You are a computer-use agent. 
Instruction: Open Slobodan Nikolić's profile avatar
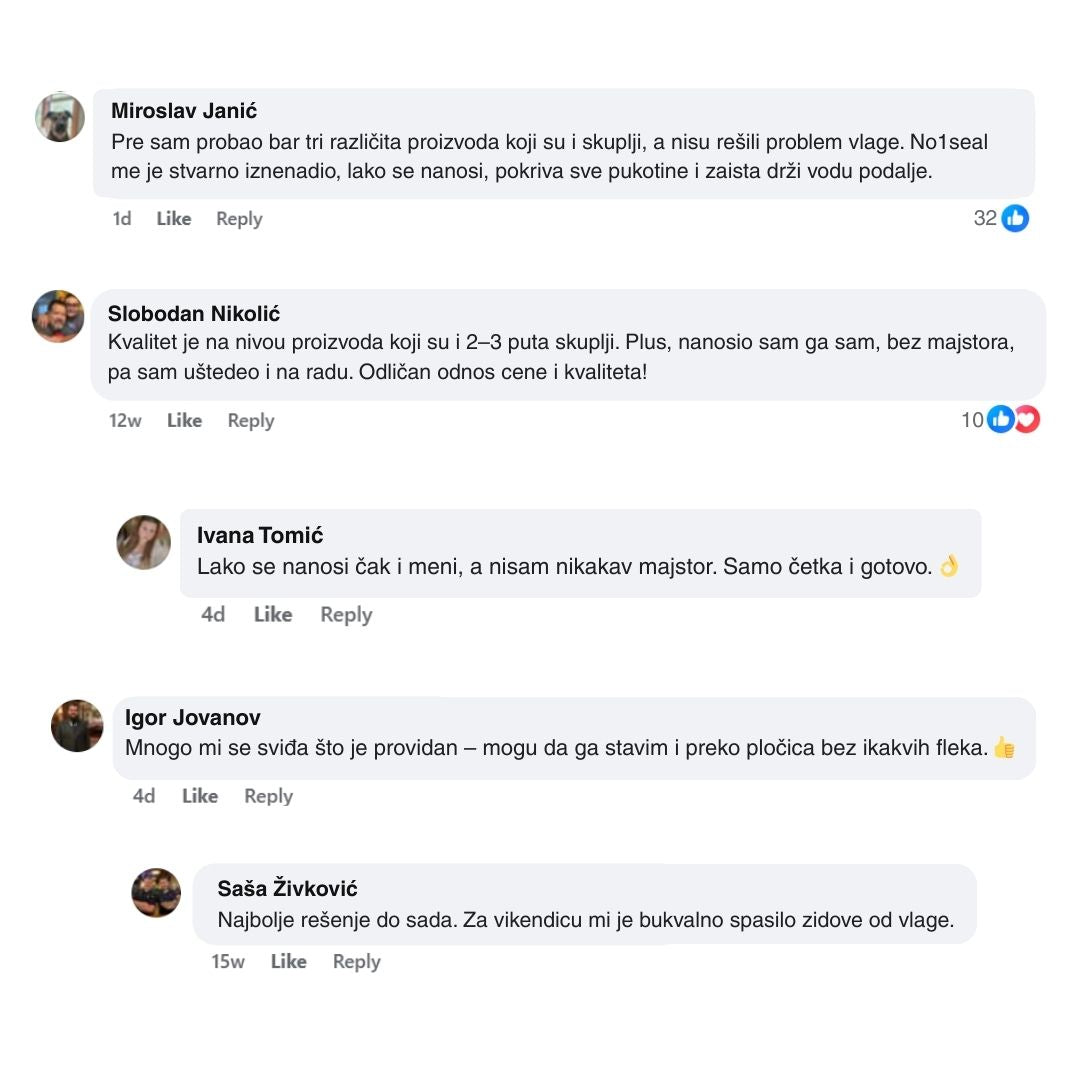[x=58, y=316]
